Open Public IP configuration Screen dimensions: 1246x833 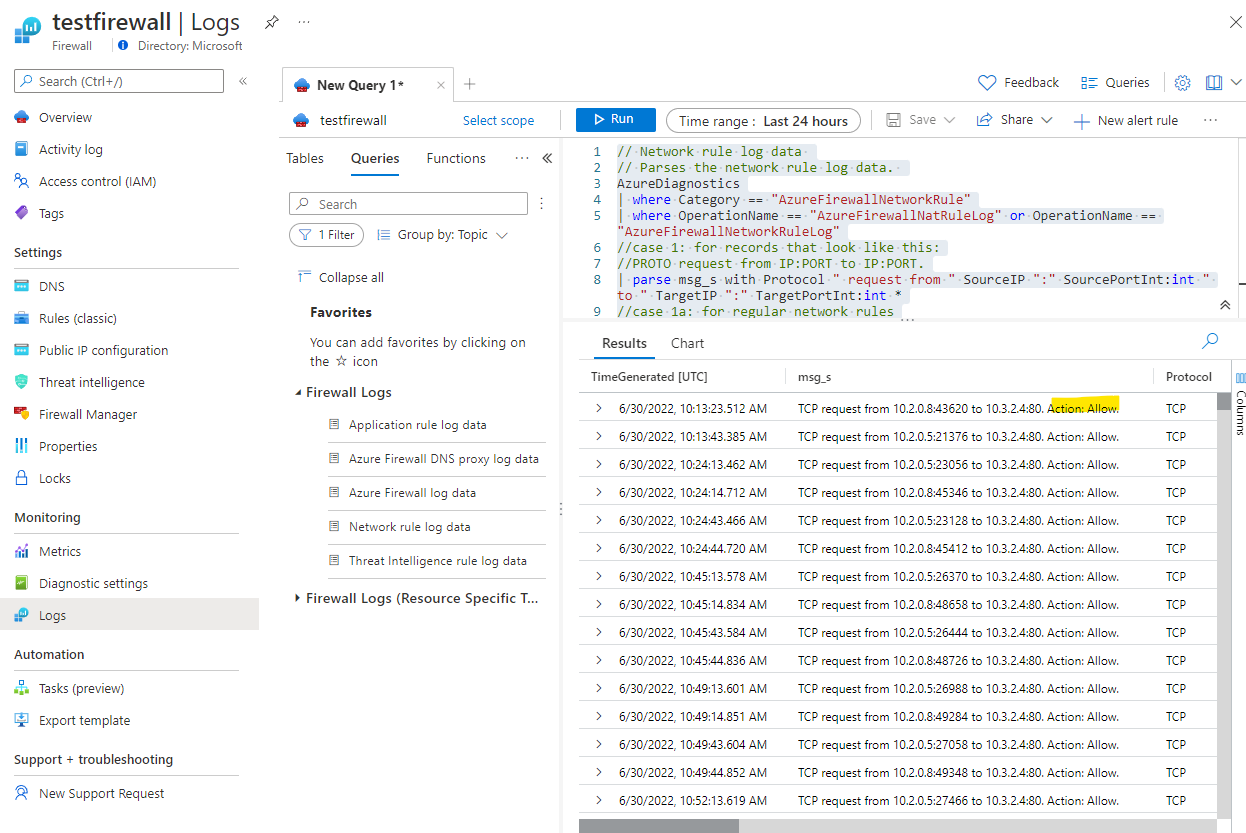[103, 350]
